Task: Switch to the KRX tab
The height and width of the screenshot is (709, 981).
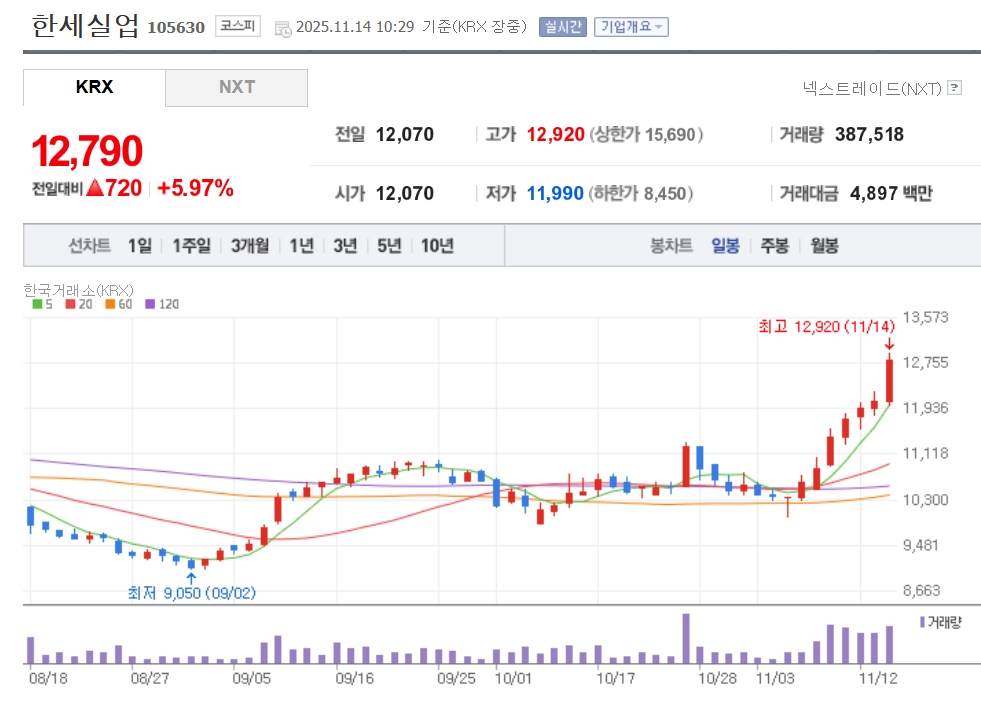Action: pyautogui.click(x=94, y=87)
